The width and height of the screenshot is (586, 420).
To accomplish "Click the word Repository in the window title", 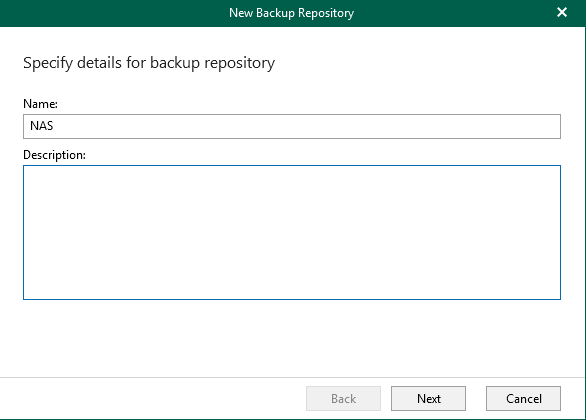I will click(x=326, y=13).
